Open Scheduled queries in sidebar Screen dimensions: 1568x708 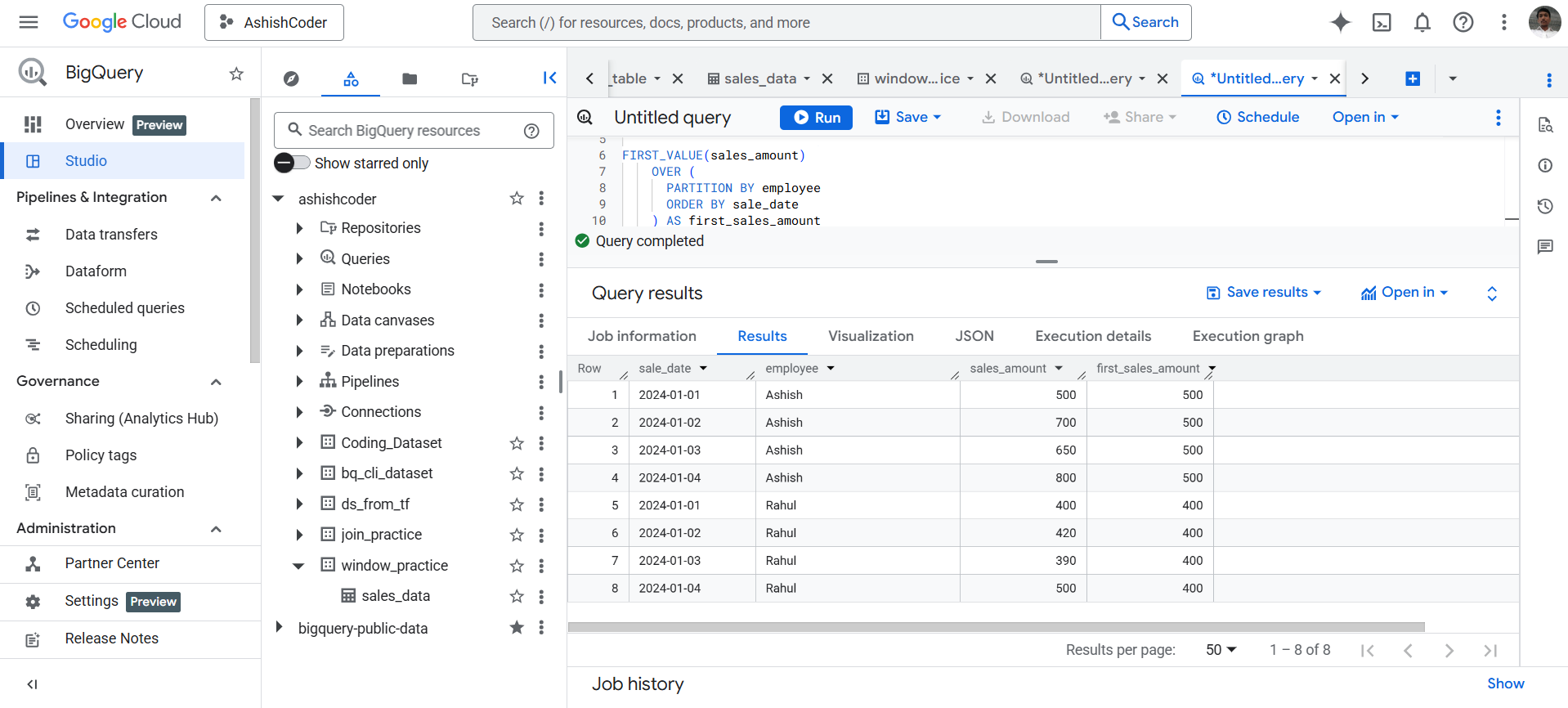pos(124,308)
